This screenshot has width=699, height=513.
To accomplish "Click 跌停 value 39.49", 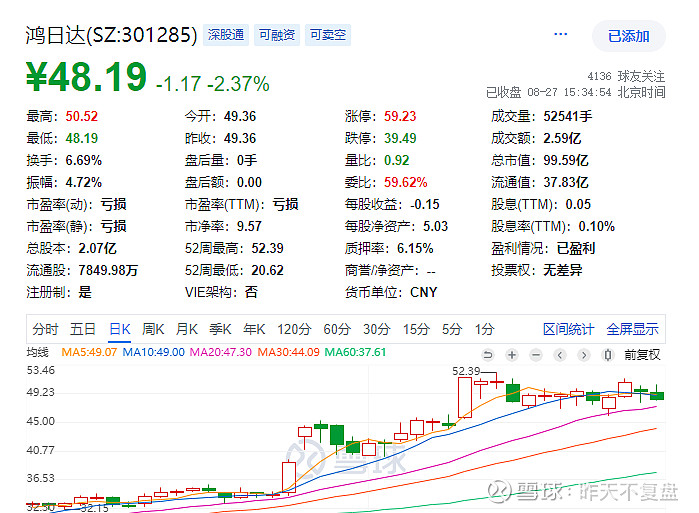I will click(x=400, y=138).
